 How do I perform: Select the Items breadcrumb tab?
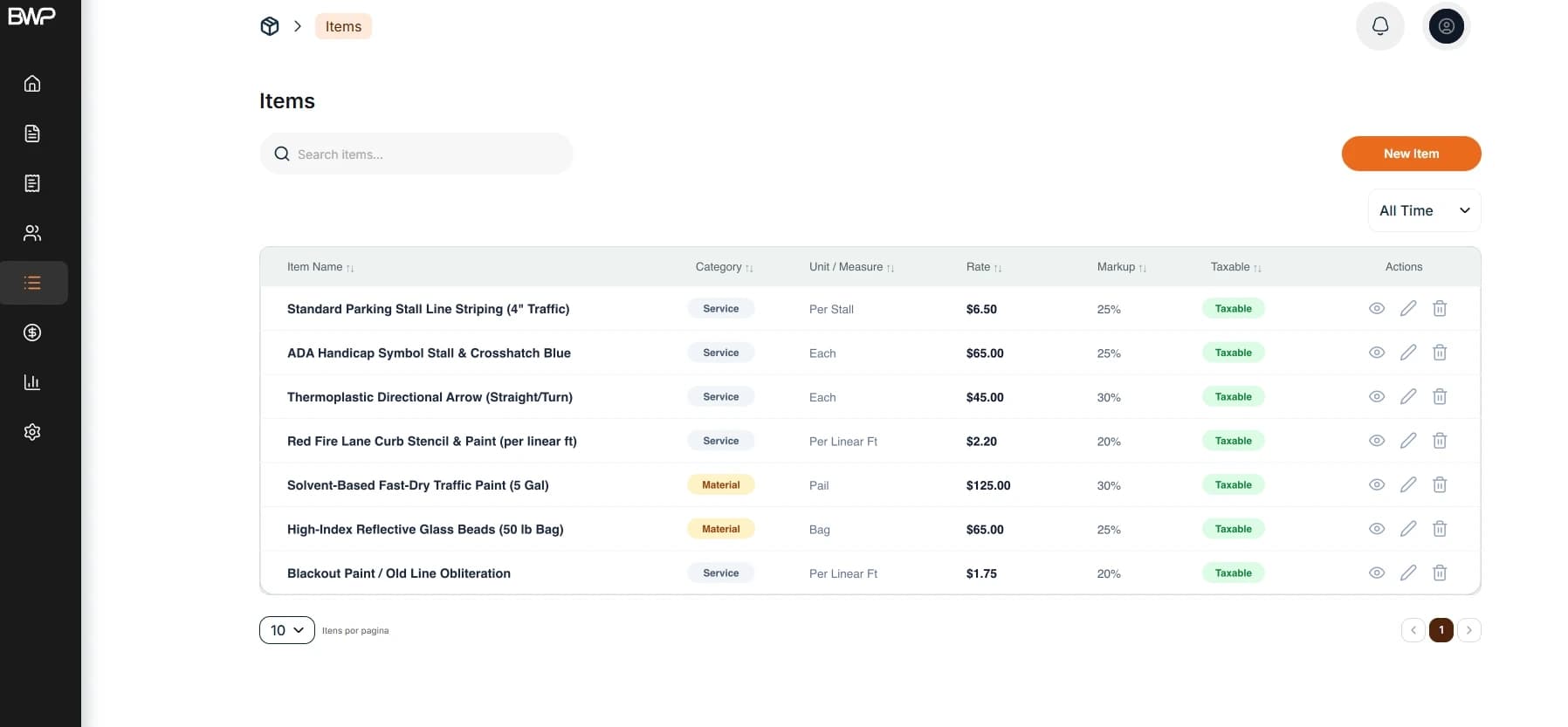coord(343,26)
